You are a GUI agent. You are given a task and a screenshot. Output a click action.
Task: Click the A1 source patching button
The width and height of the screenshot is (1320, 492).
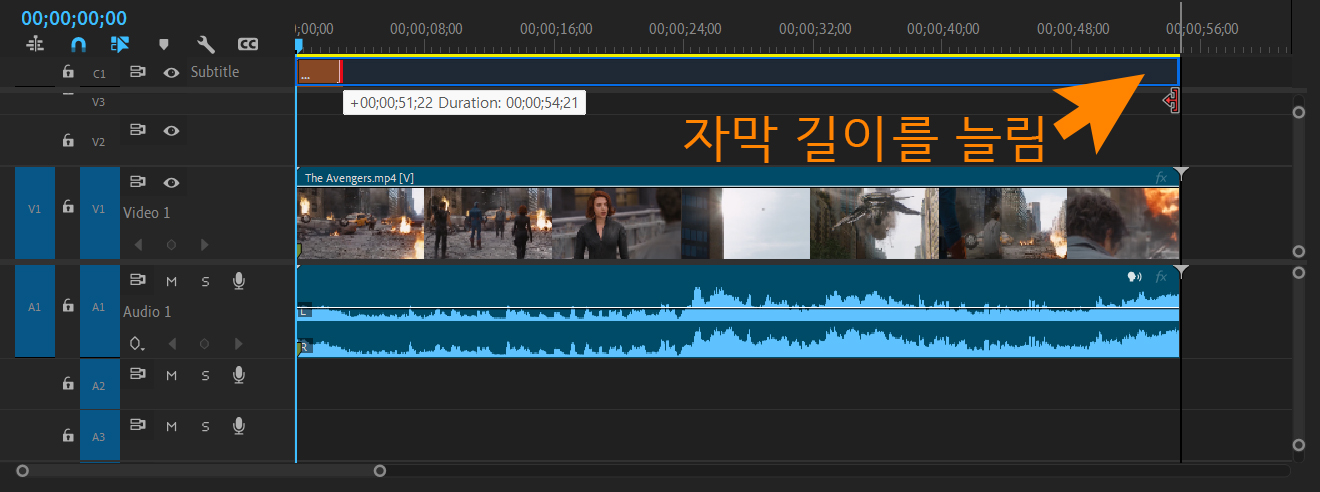coord(35,309)
